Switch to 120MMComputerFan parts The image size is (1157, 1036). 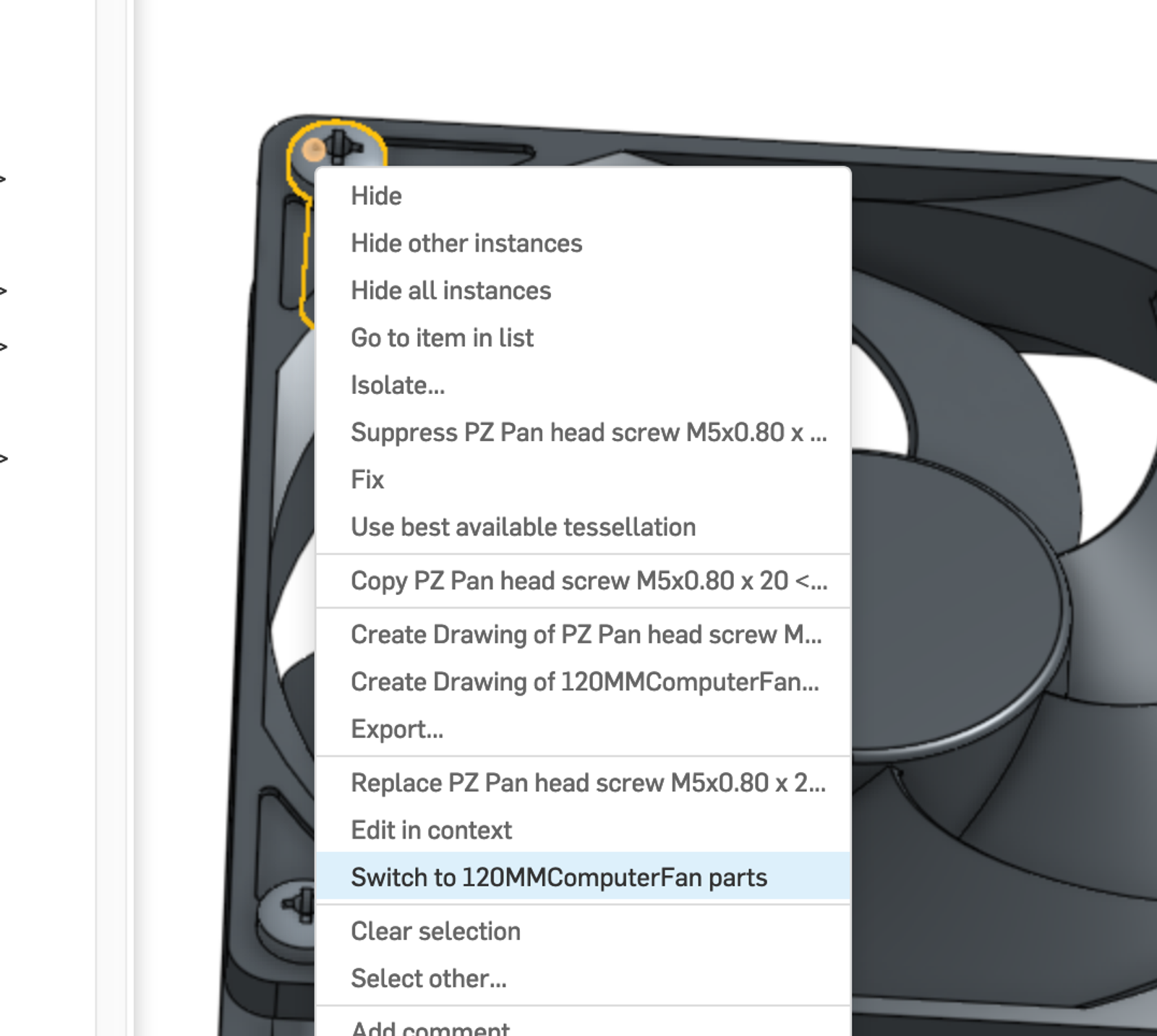tap(583, 877)
